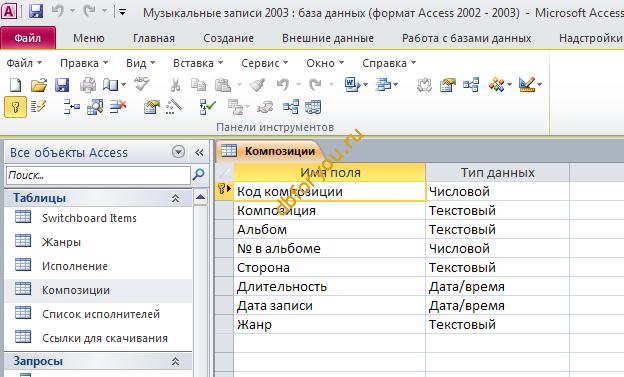Screen dimensions: 624x377
Task: Collapse the Таблицы group chevrons
Action: click(176, 198)
